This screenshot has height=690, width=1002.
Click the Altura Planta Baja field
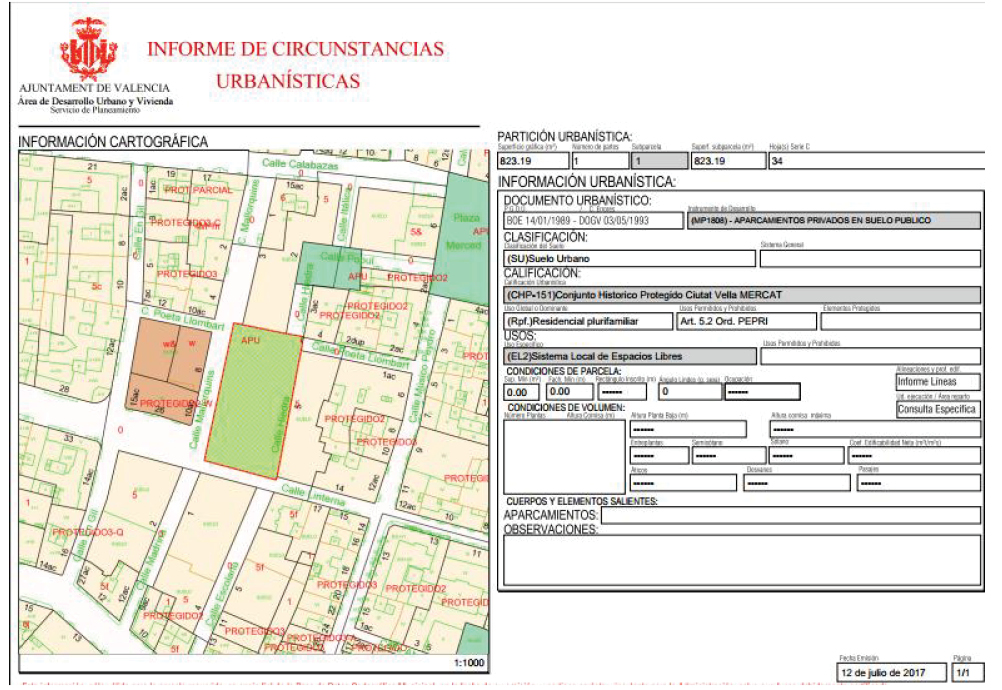[x=688, y=429]
